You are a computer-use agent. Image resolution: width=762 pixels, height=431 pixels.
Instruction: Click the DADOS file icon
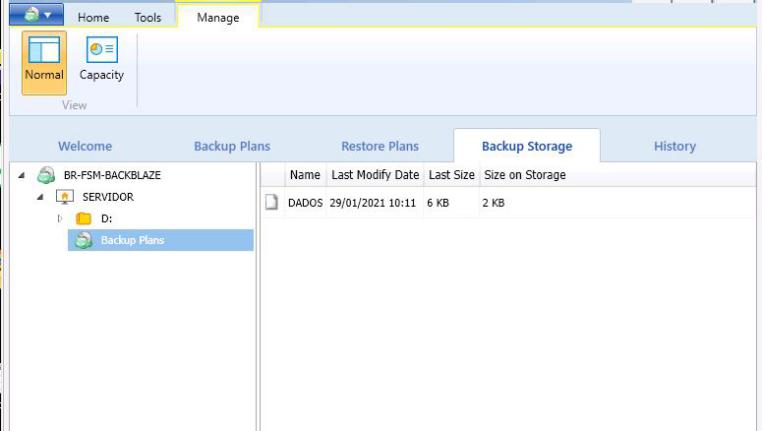click(271, 202)
